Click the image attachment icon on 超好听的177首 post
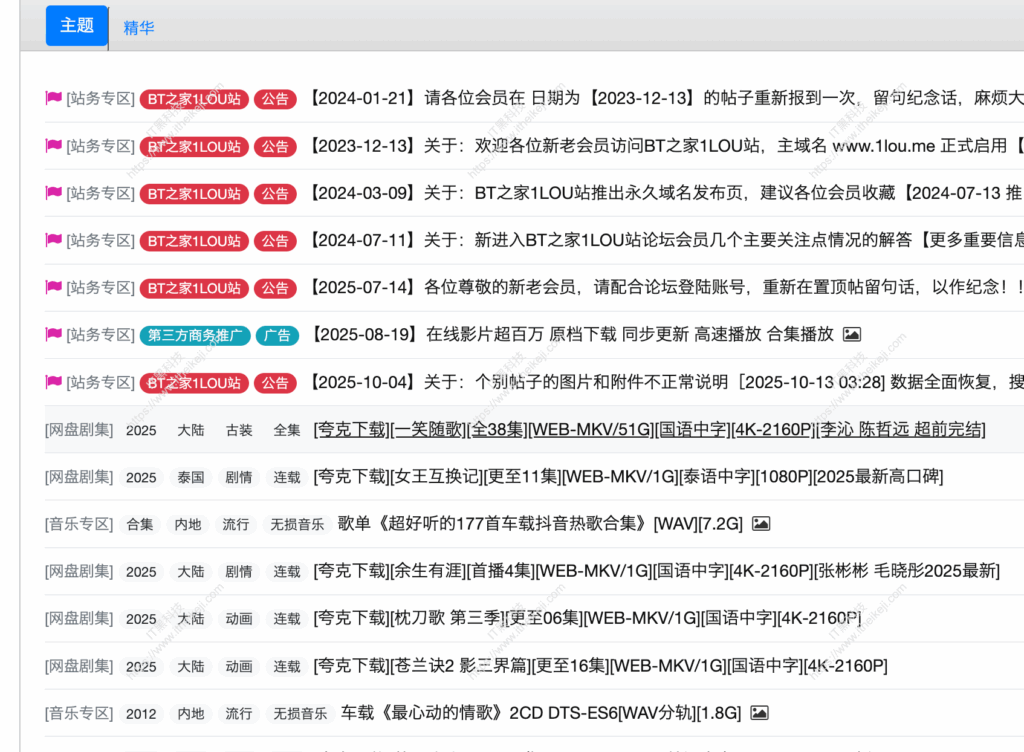1024x752 pixels. click(x=759, y=524)
